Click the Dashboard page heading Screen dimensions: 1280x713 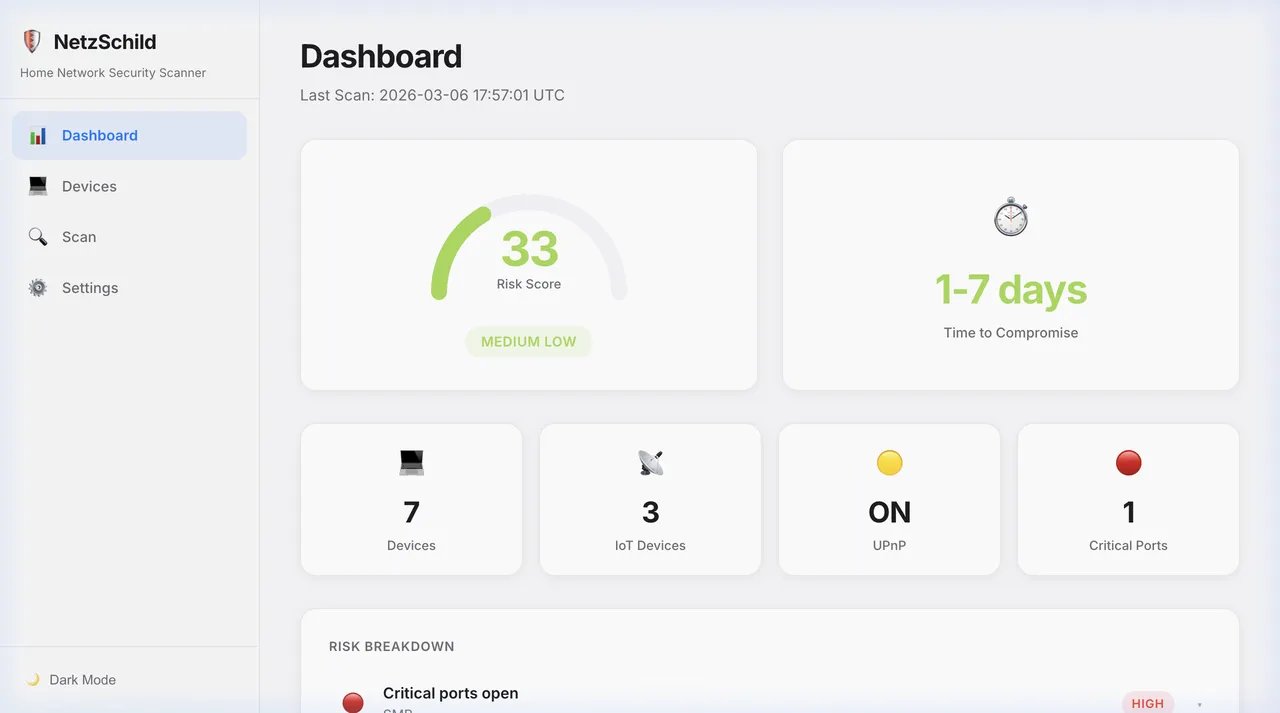pyautogui.click(x=381, y=56)
